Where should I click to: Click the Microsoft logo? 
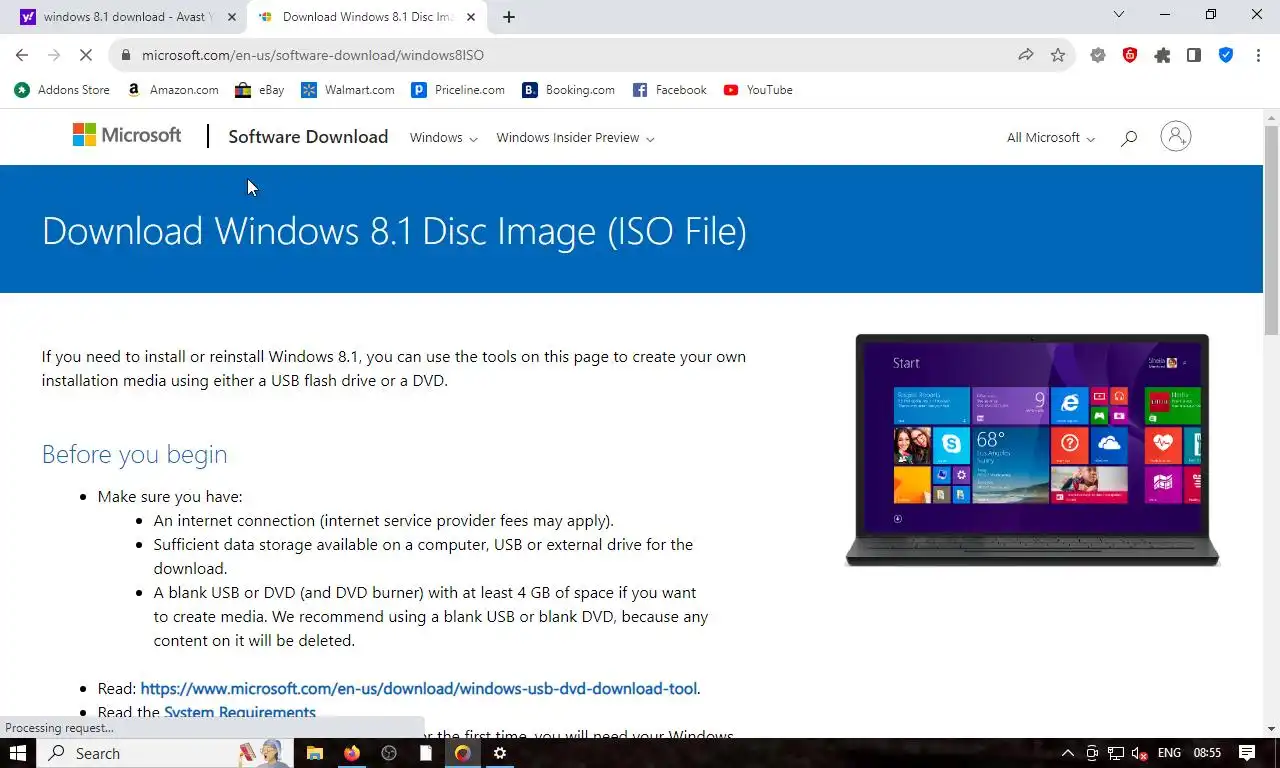pyautogui.click(x=127, y=135)
